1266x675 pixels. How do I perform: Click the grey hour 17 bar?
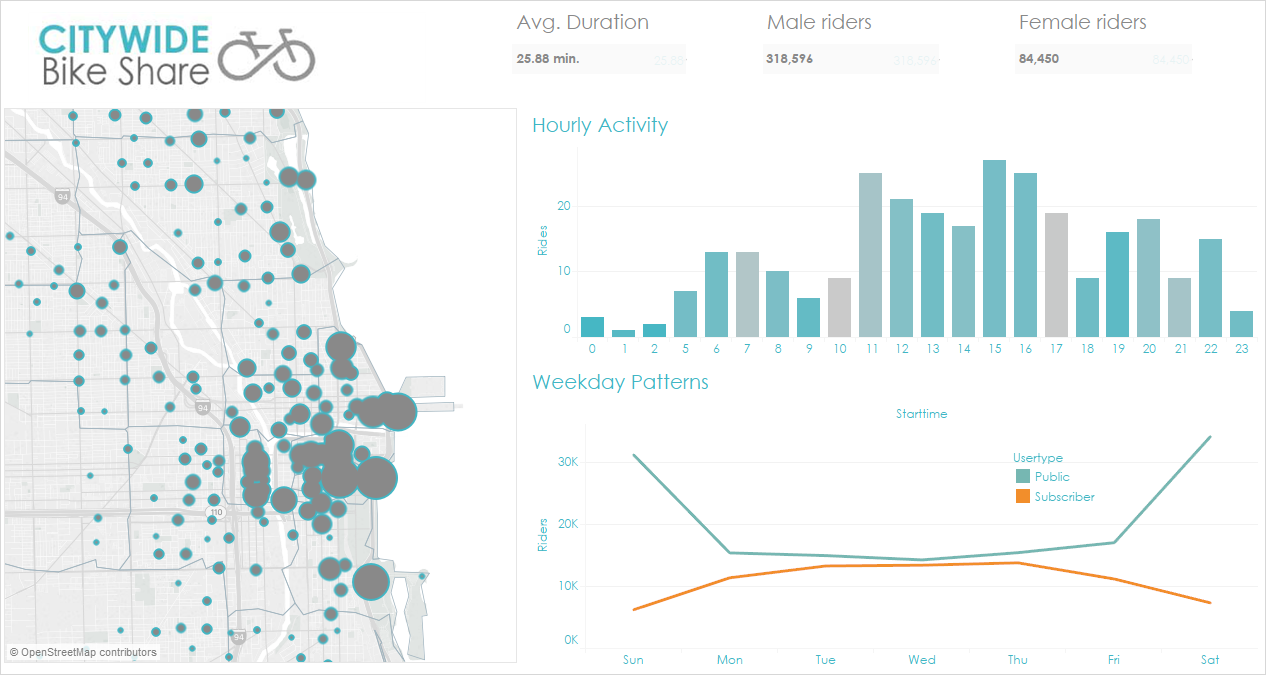[x=1056, y=275]
